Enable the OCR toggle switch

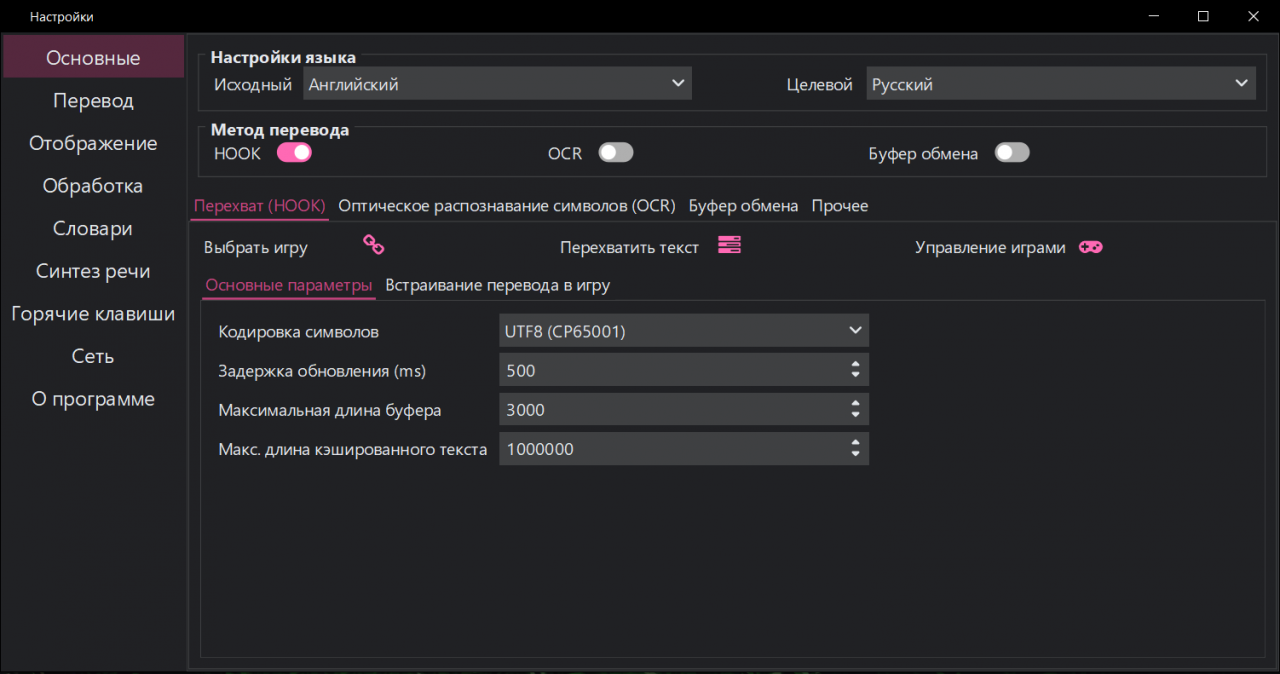[x=616, y=153]
